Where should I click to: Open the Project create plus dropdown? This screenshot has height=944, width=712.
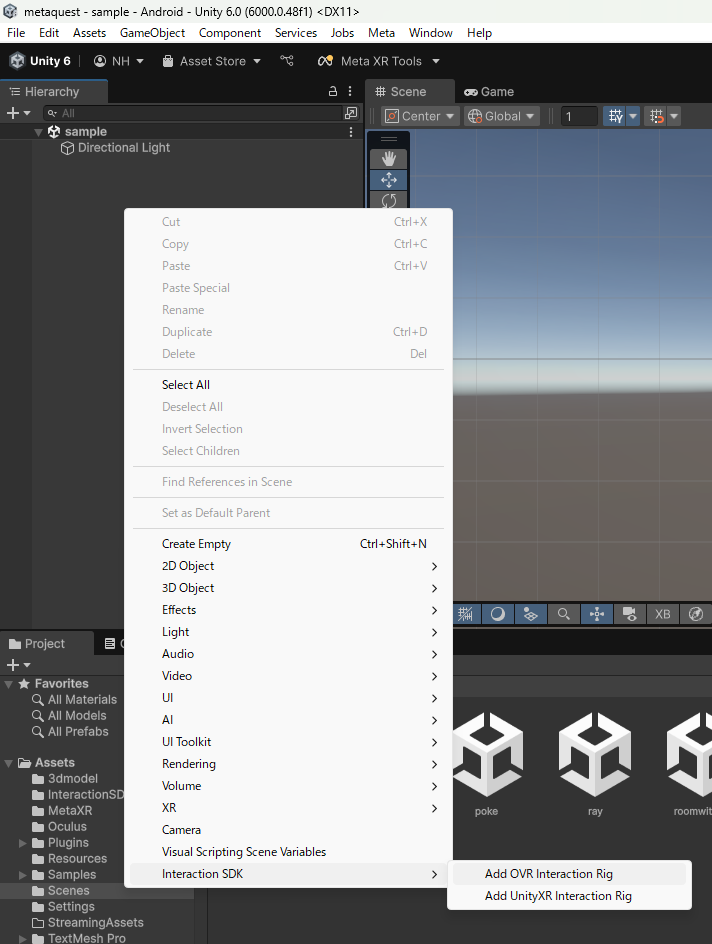[18, 665]
